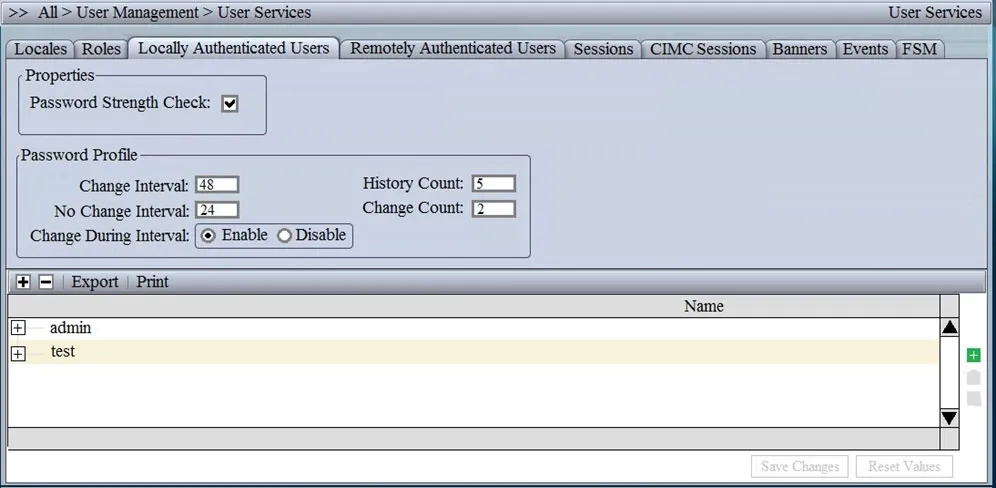Open the FSM tab
This screenshot has width=996, height=488.
pos(919,49)
